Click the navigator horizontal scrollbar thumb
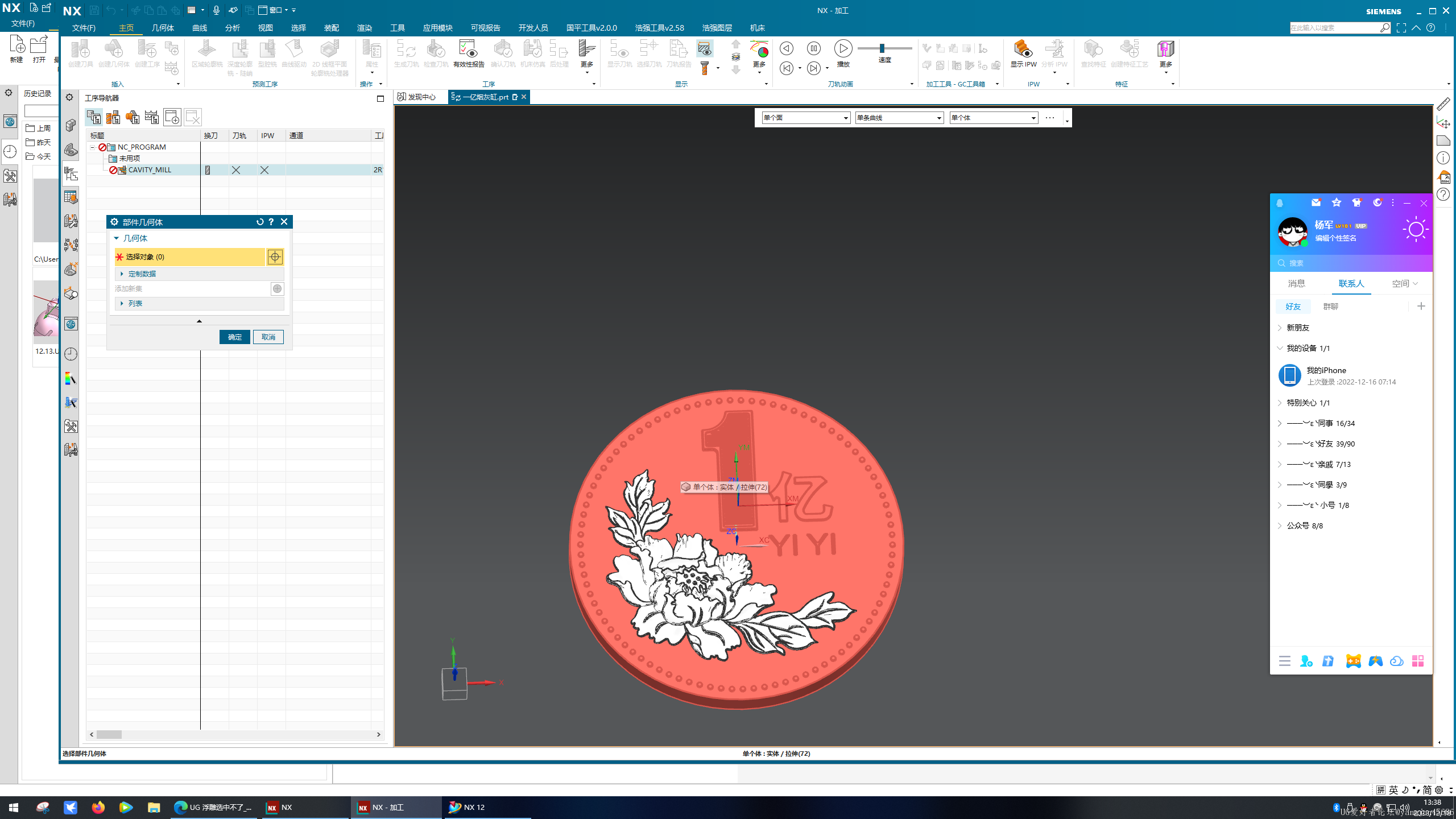Viewport: 1456px width, 819px height. pos(109,735)
